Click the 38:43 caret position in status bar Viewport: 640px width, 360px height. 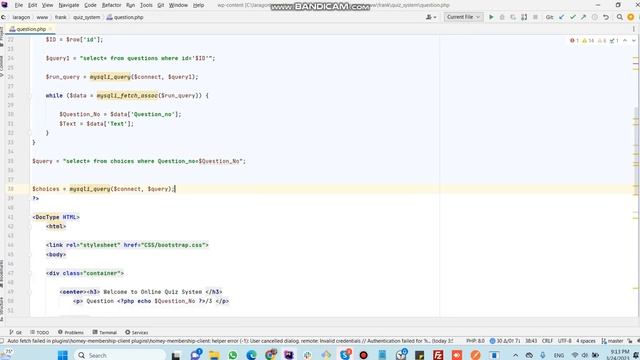tap(531, 341)
